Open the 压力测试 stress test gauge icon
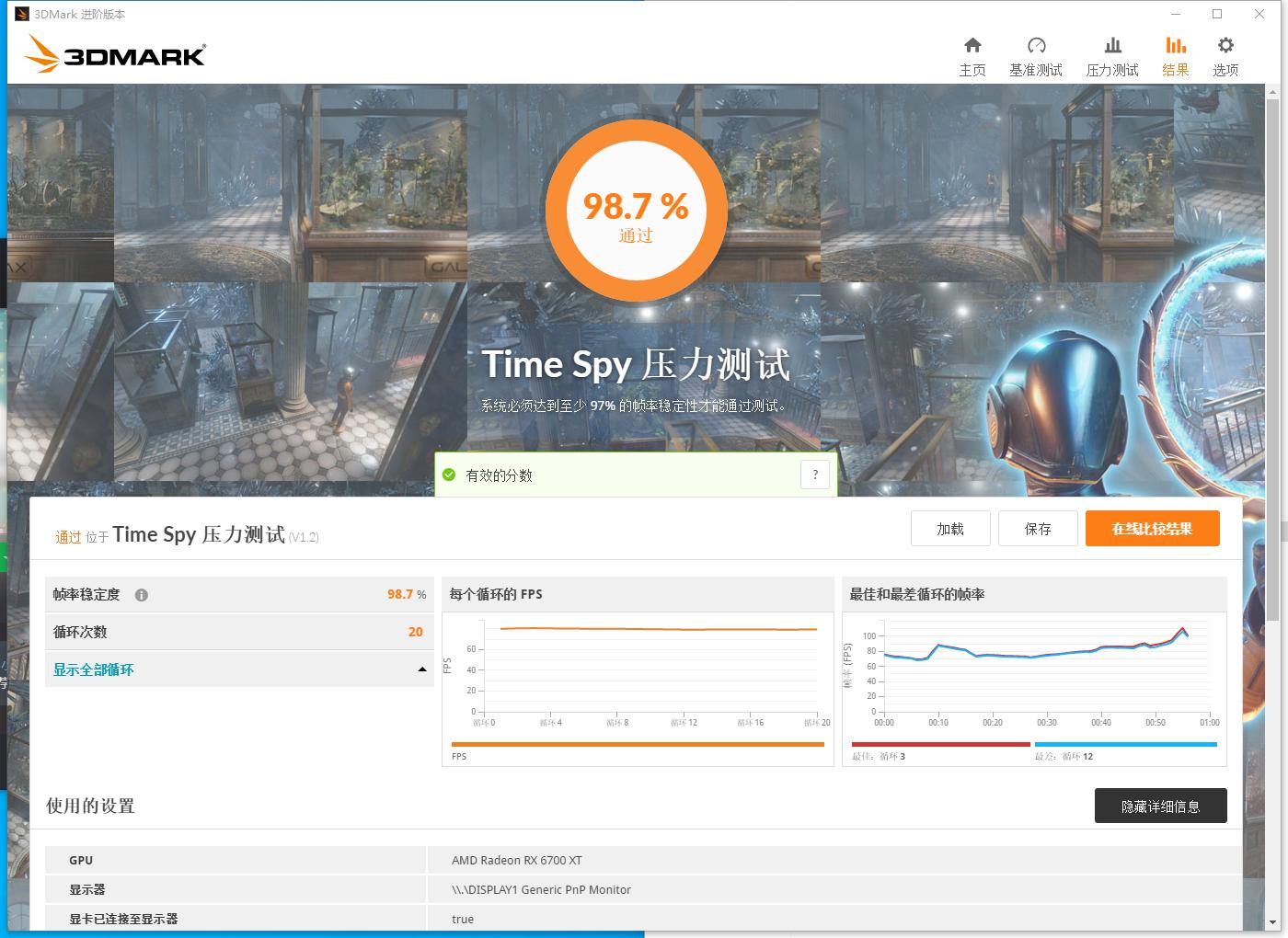Viewport: 1288px width, 938px height. 1111,53
